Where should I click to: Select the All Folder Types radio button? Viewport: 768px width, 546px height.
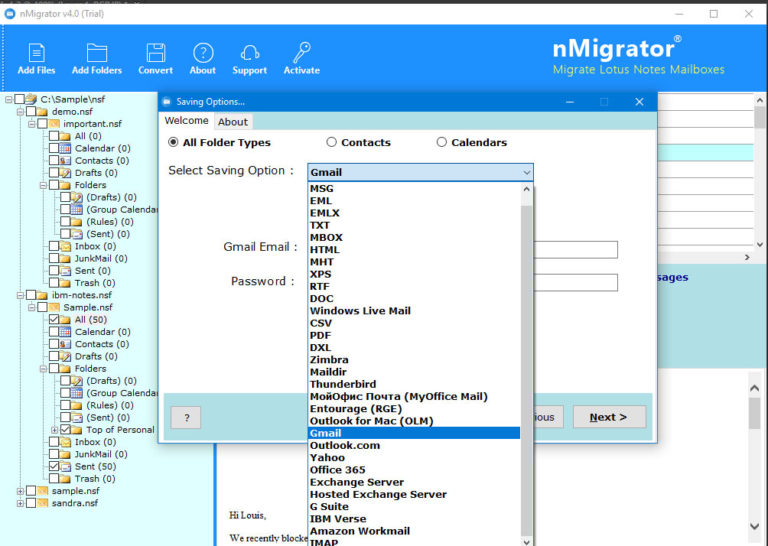tap(173, 142)
